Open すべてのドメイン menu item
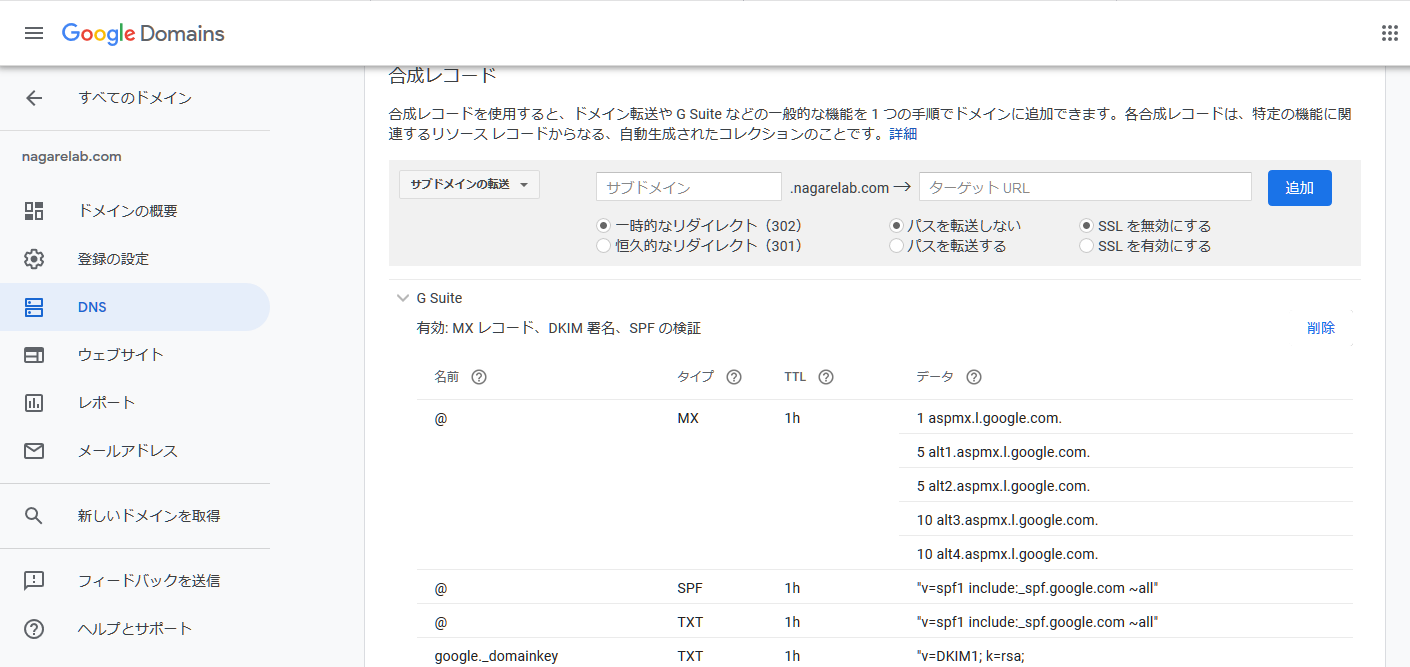1410x667 pixels. tap(135, 98)
